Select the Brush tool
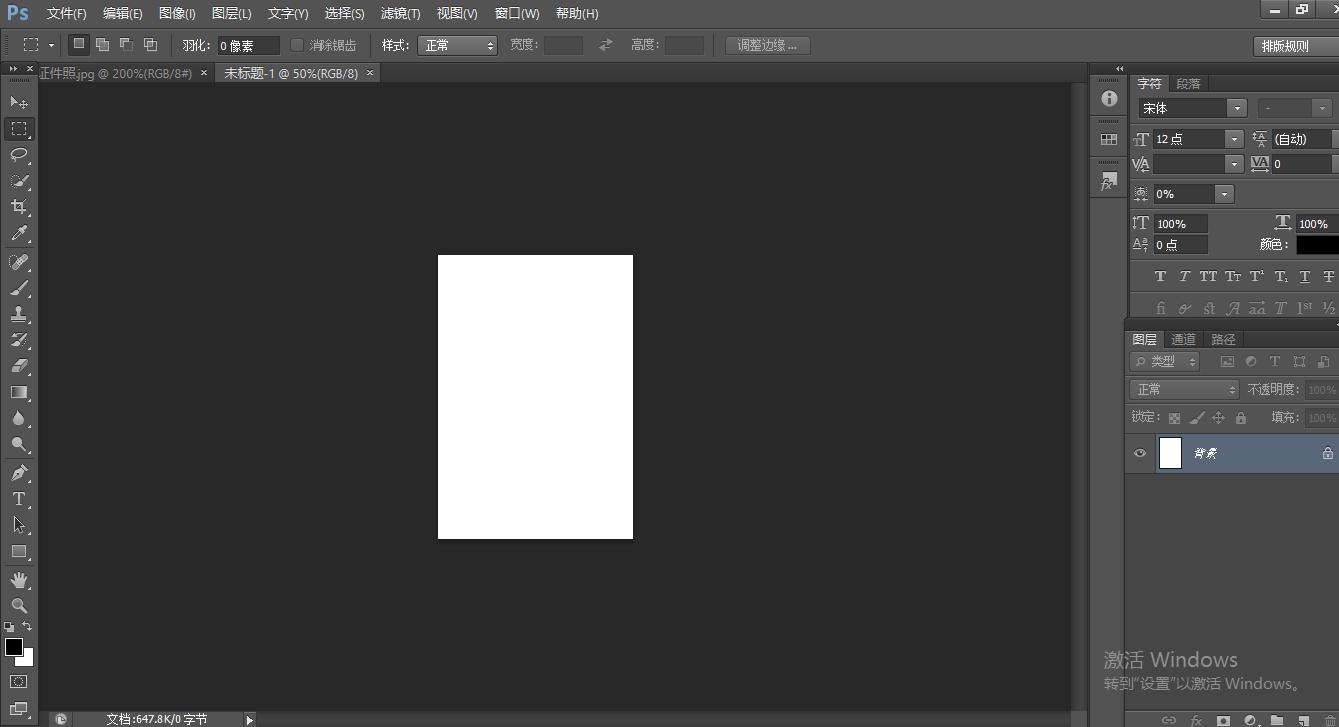 [x=18, y=288]
